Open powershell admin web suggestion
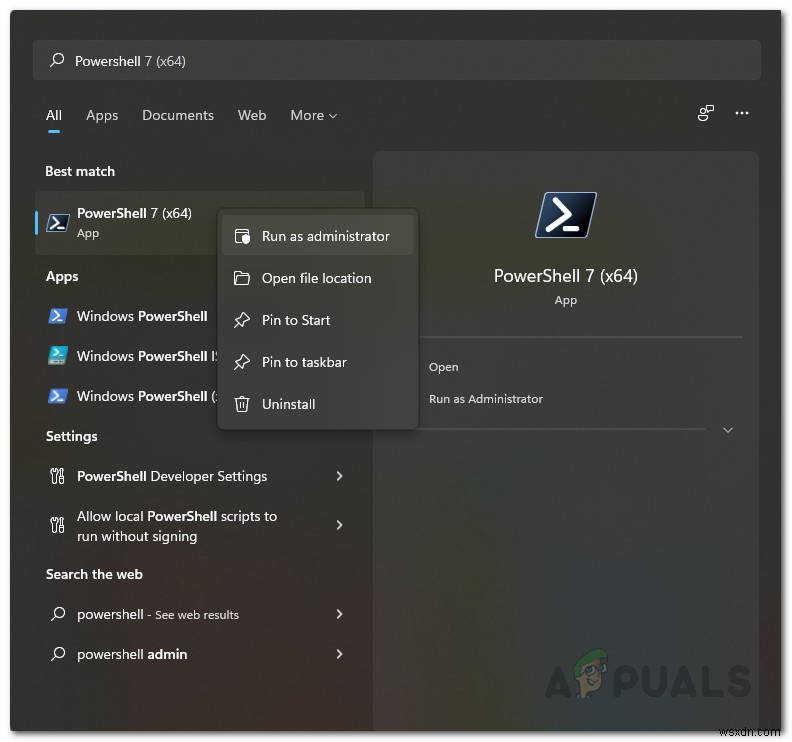The image size is (792, 742). coord(198,654)
